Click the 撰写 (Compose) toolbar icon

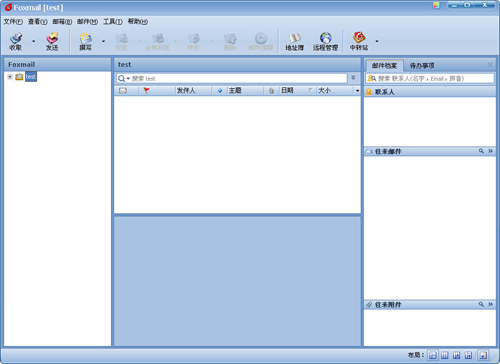coord(86,41)
